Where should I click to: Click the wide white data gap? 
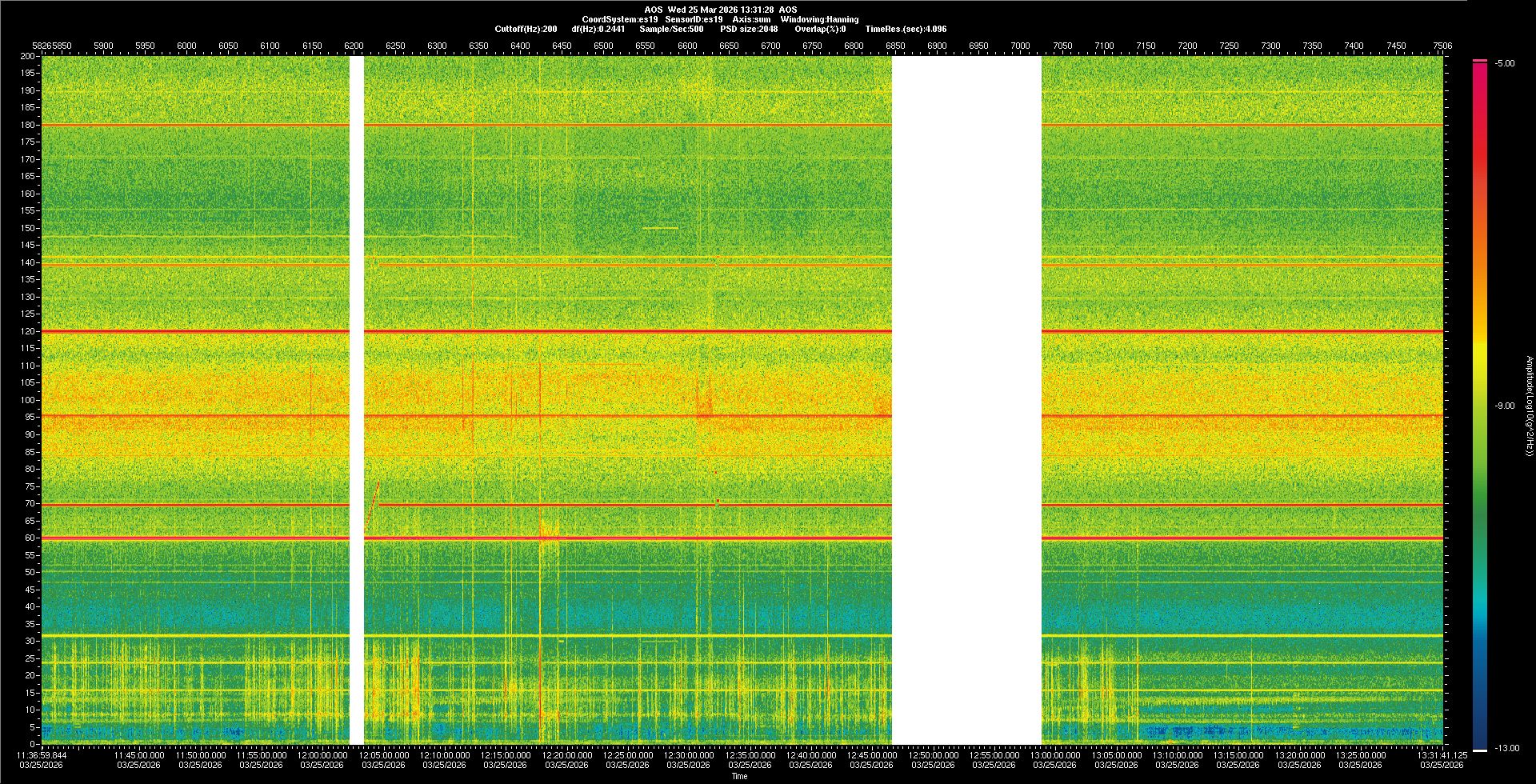(x=966, y=400)
